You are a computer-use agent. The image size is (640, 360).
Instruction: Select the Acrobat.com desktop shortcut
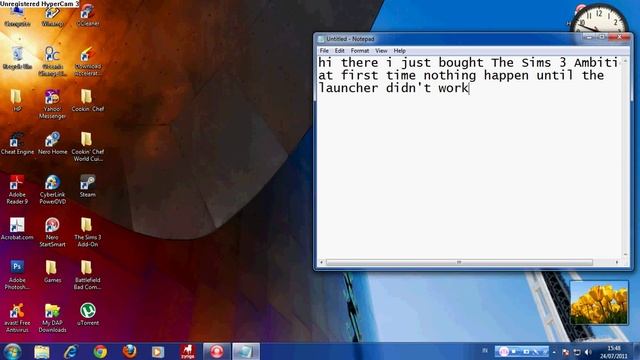coord(17,229)
